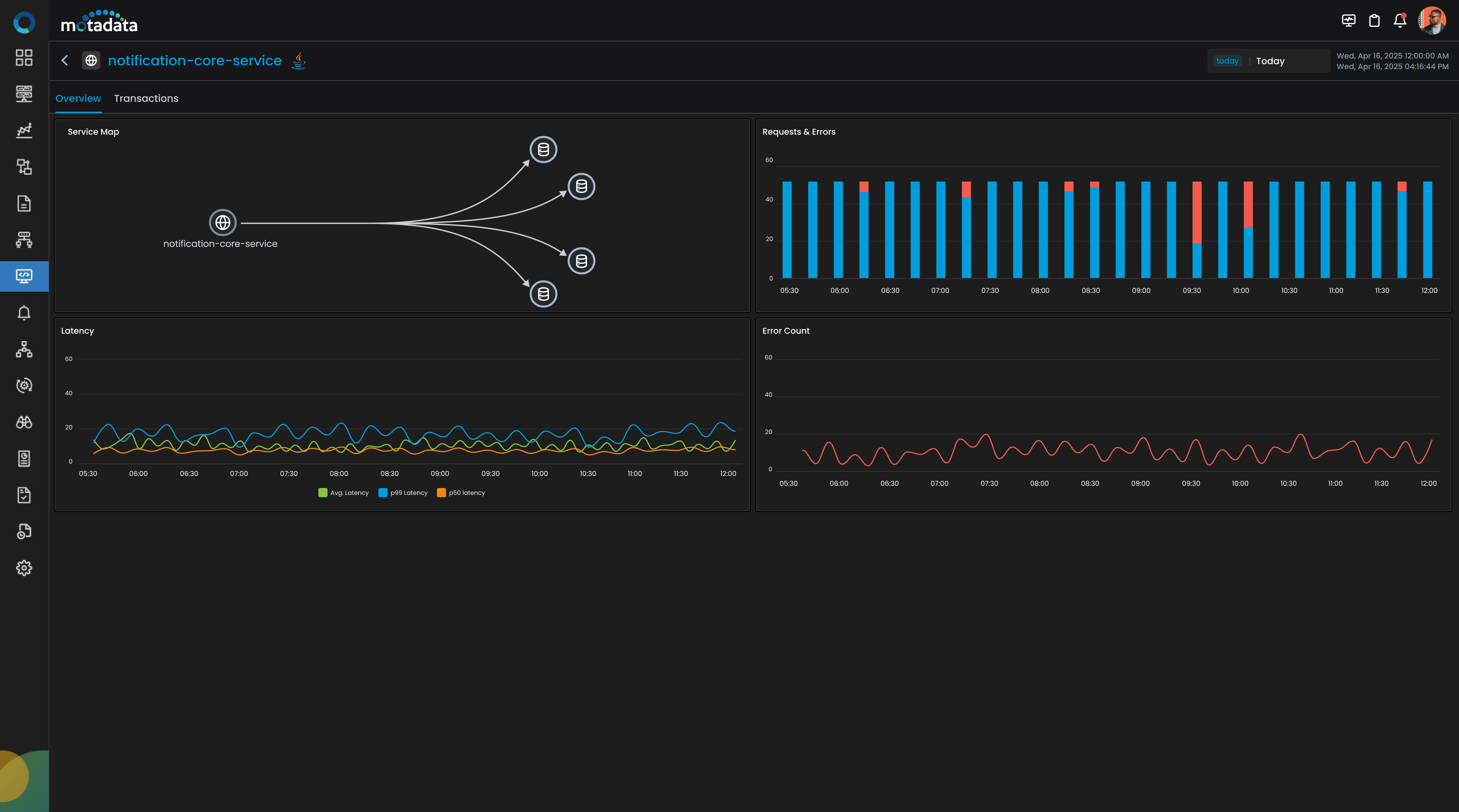Open the dashboards grid icon in sidebar

coord(24,57)
